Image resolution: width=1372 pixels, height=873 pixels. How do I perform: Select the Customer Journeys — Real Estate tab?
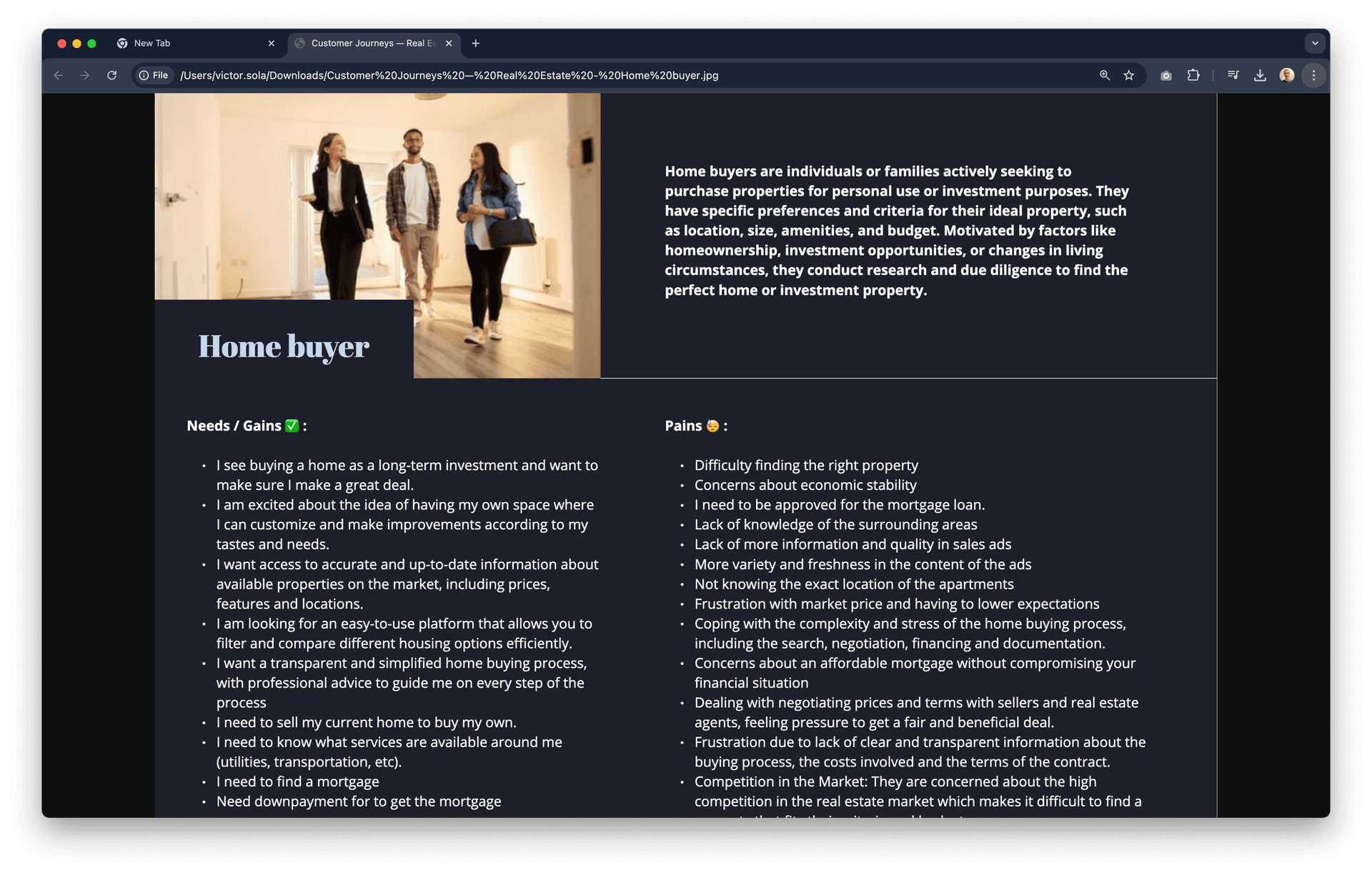click(x=374, y=44)
